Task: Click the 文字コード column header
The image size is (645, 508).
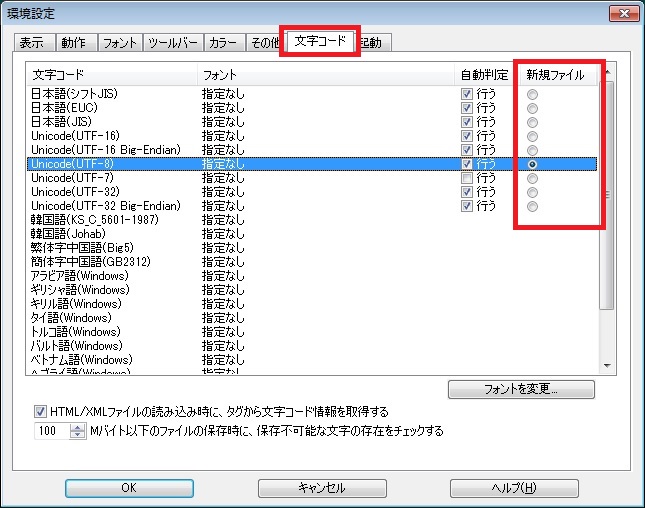Action: pyautogui.click(x=110, y=75)
